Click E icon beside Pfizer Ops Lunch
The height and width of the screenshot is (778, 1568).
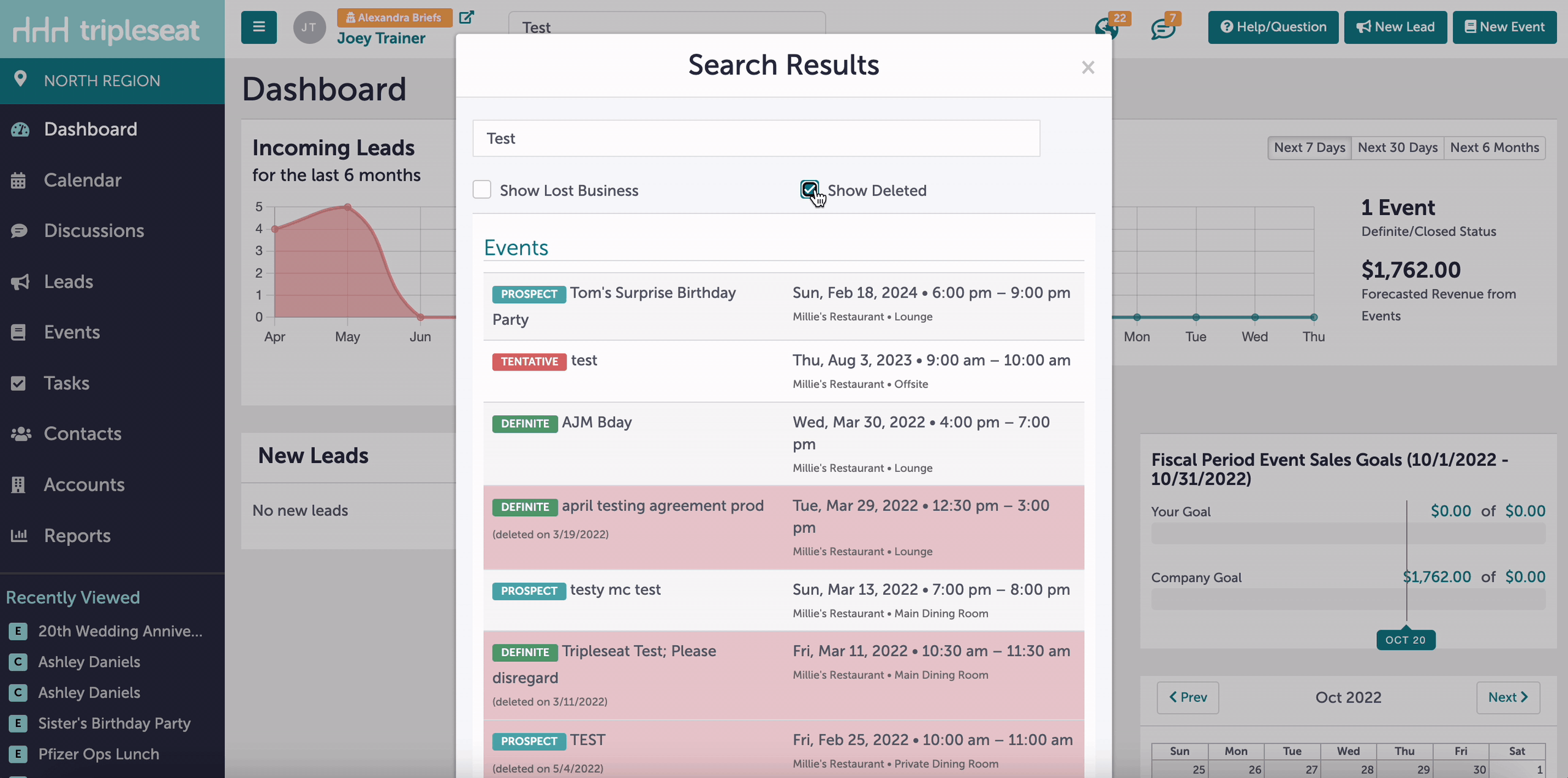(x=18, y=754)
